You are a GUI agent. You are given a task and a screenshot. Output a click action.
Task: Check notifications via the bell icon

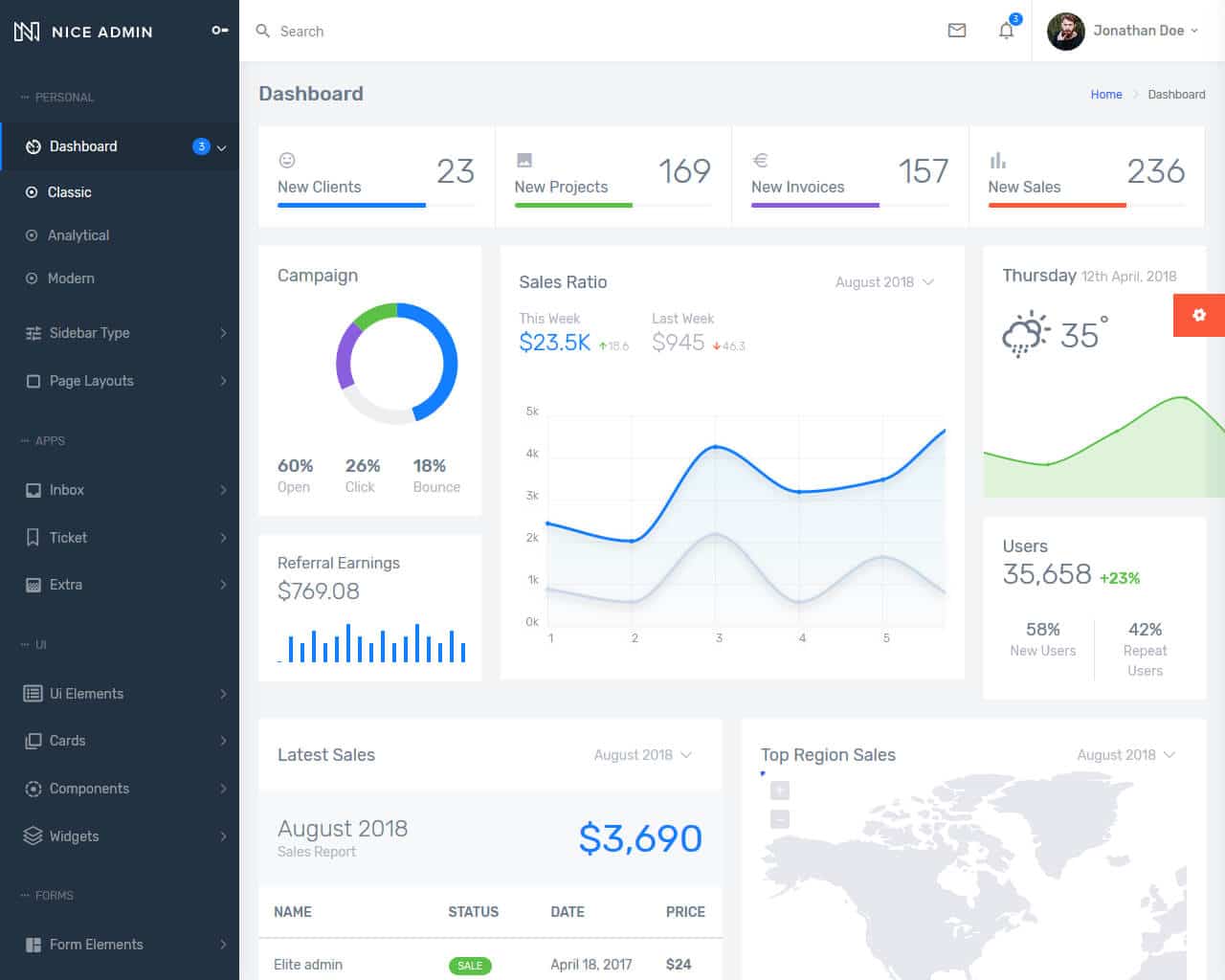1006,31
